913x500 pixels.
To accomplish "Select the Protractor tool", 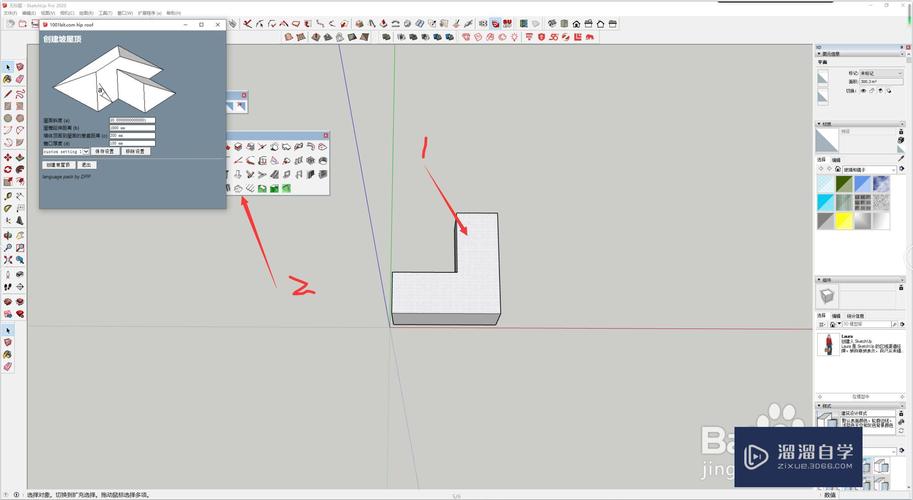I will tap(8, 208).
